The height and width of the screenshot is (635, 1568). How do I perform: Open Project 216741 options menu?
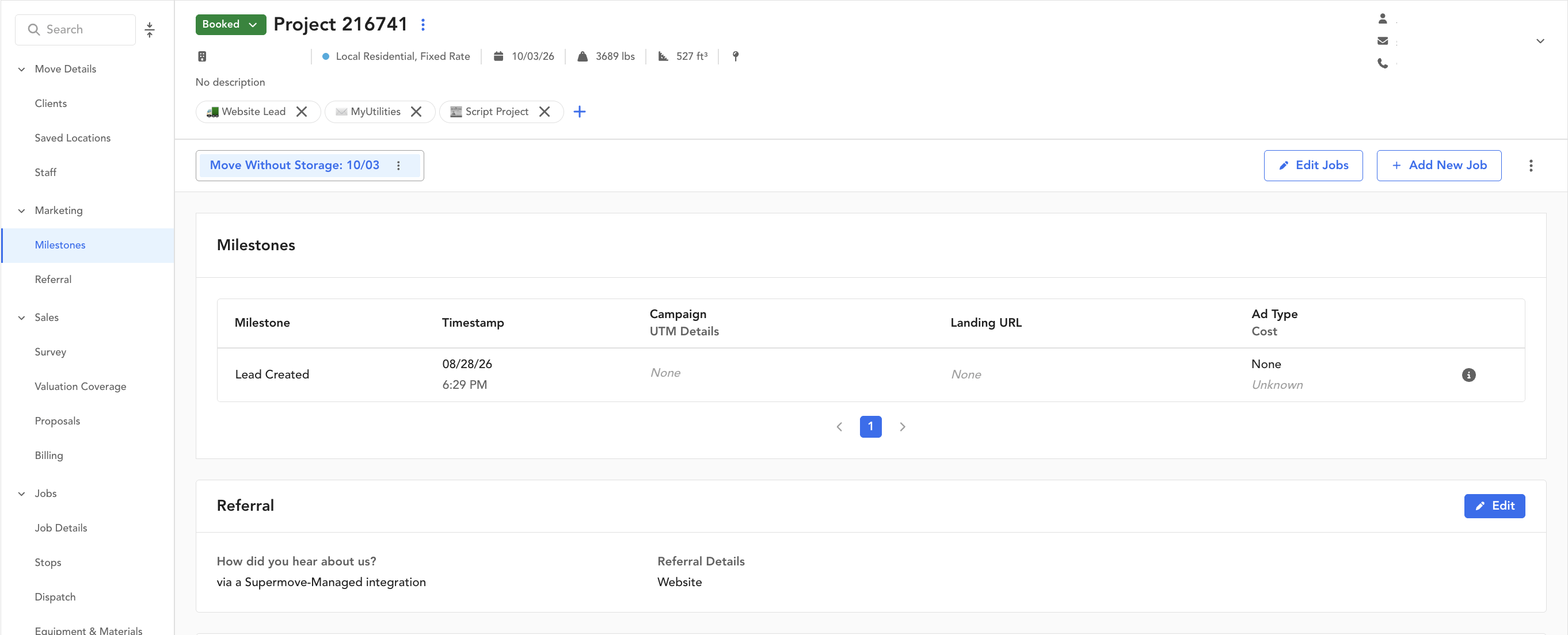point(423,24)
